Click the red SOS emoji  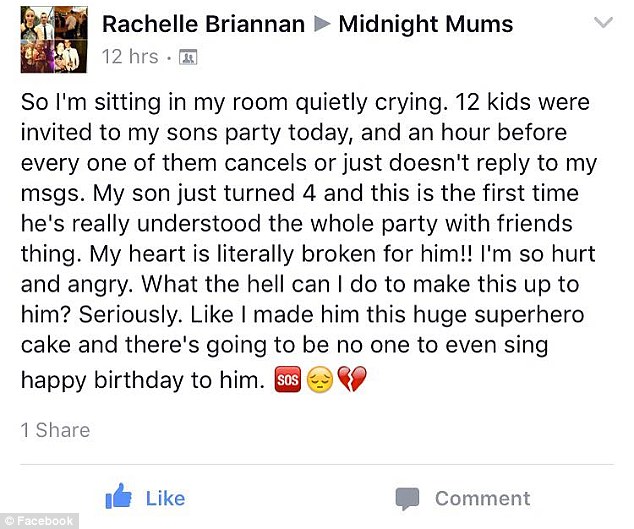pyautogui.click(x=287, y=380)
